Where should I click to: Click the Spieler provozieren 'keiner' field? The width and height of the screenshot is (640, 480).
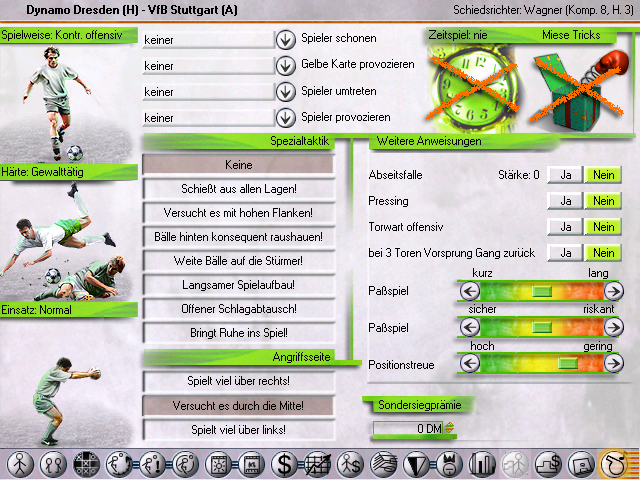209,118
